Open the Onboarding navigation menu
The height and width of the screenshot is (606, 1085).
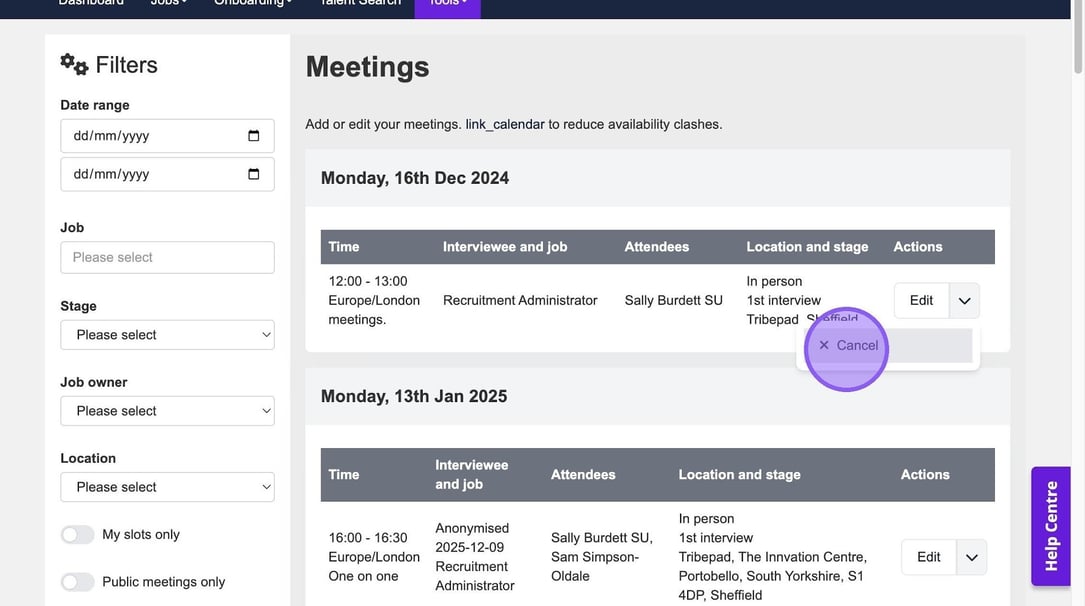pyautogui.click(x=253, y=4)
